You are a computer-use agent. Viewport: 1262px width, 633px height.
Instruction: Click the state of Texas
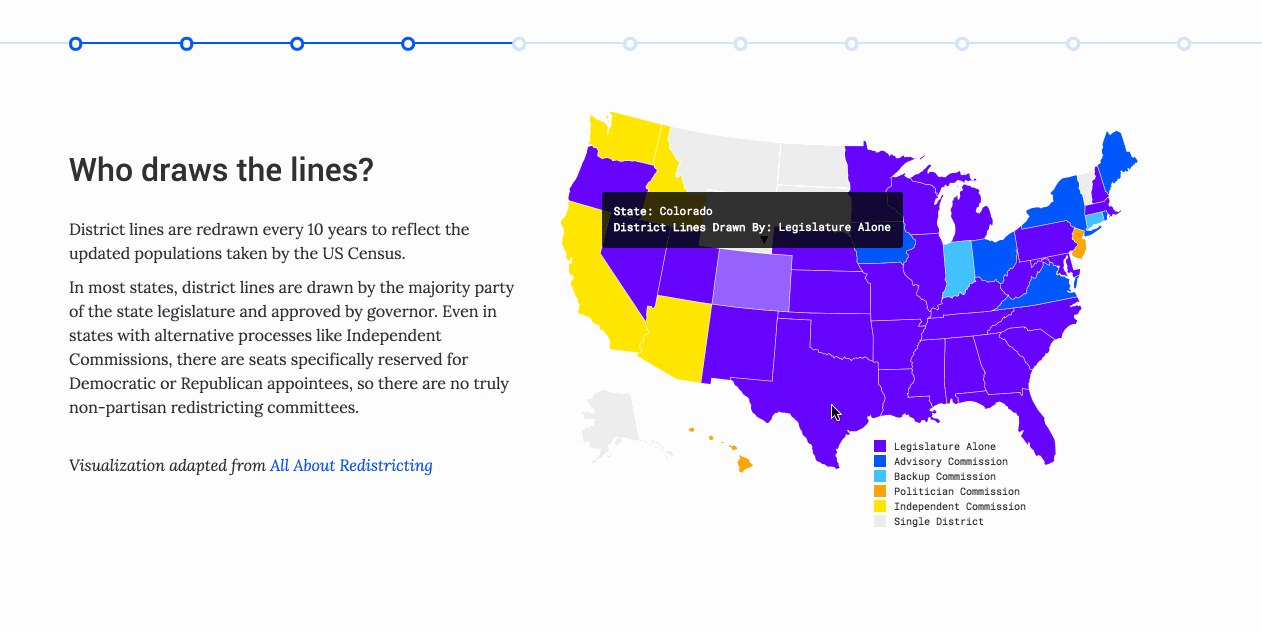tap(810, 385)
